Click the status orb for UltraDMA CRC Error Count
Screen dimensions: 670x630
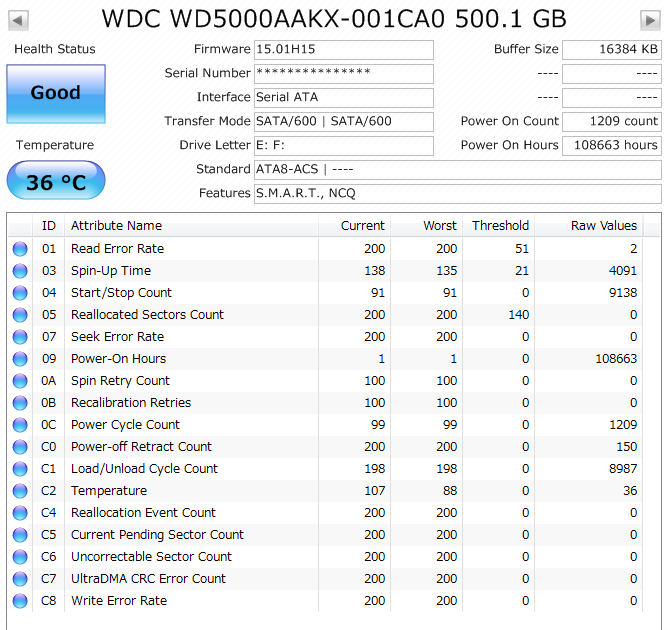20,579
